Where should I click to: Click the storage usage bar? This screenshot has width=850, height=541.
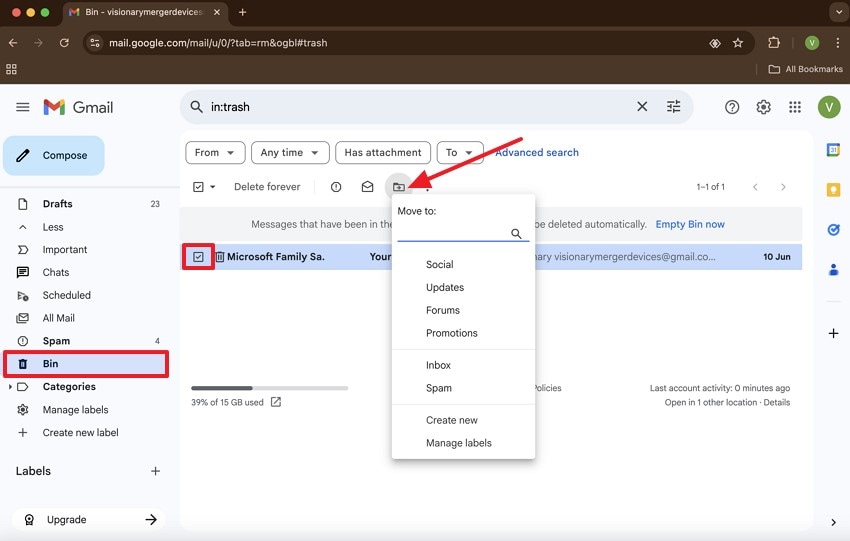[269, 388]
